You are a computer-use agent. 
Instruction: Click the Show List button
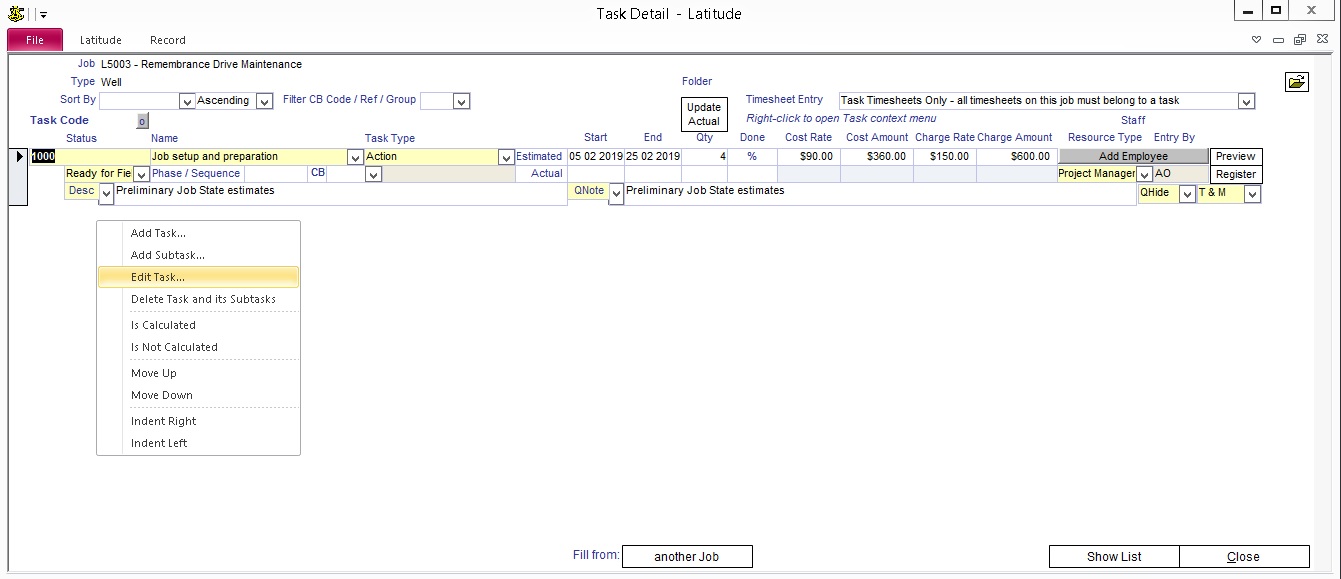(x=1114, y=557)
